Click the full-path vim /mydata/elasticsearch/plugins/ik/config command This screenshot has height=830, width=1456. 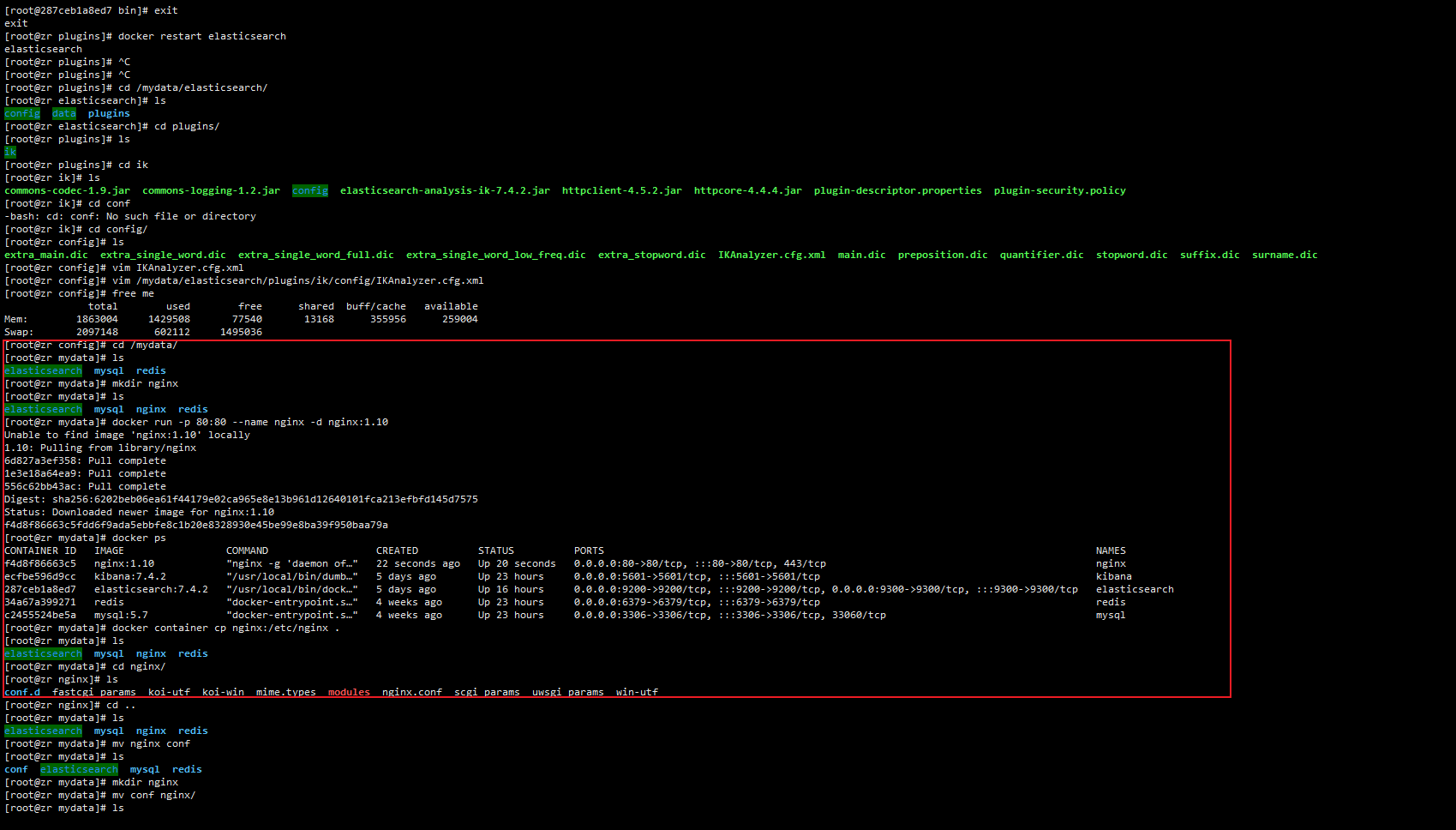298,280
